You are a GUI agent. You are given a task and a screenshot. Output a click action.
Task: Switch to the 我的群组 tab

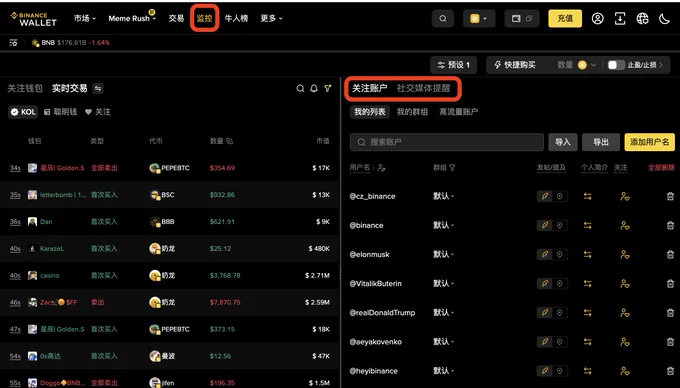point(412,112)
